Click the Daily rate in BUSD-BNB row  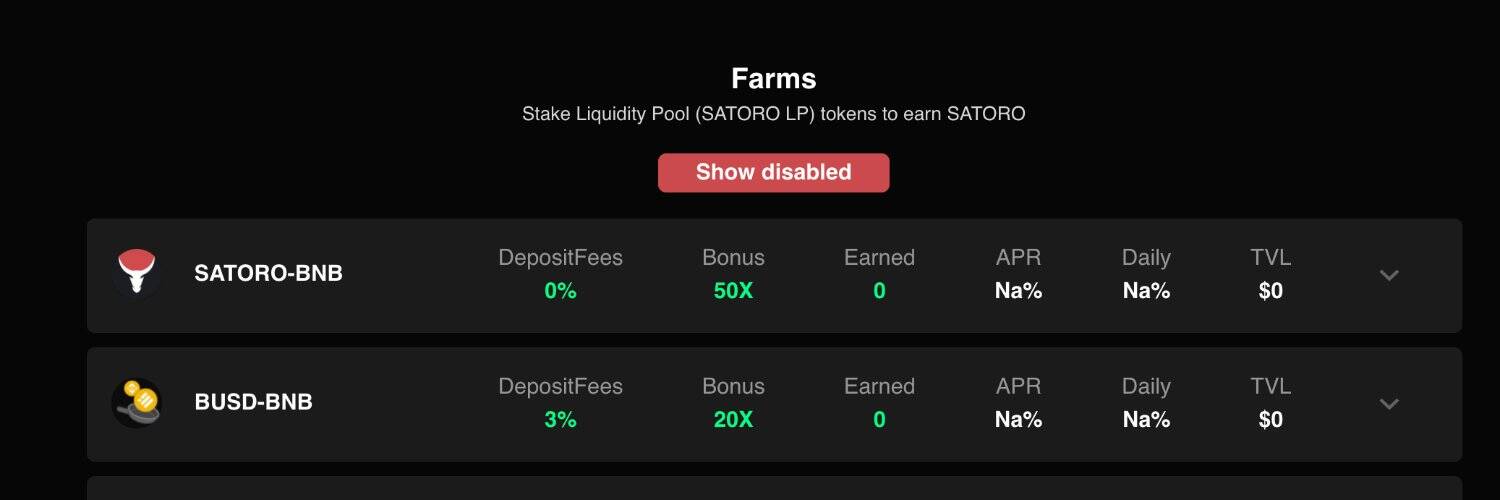tap(1146, 420)
